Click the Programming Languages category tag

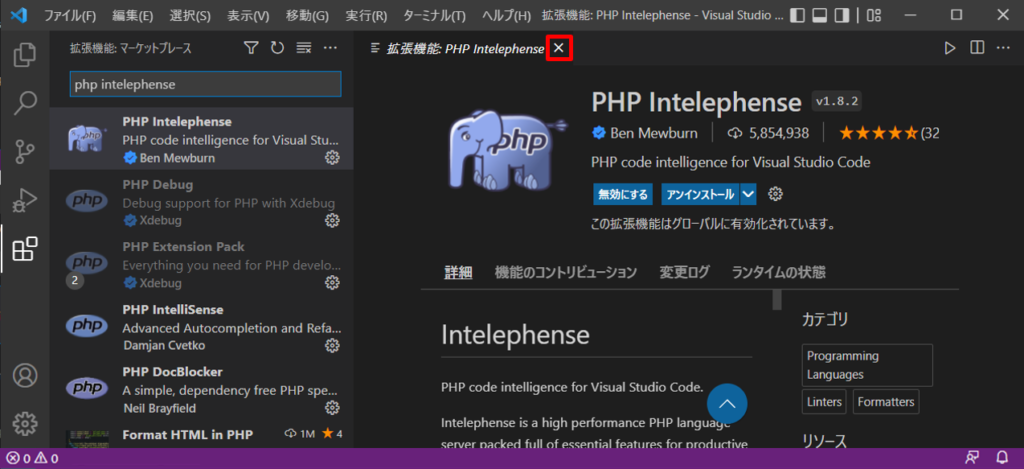867,366
